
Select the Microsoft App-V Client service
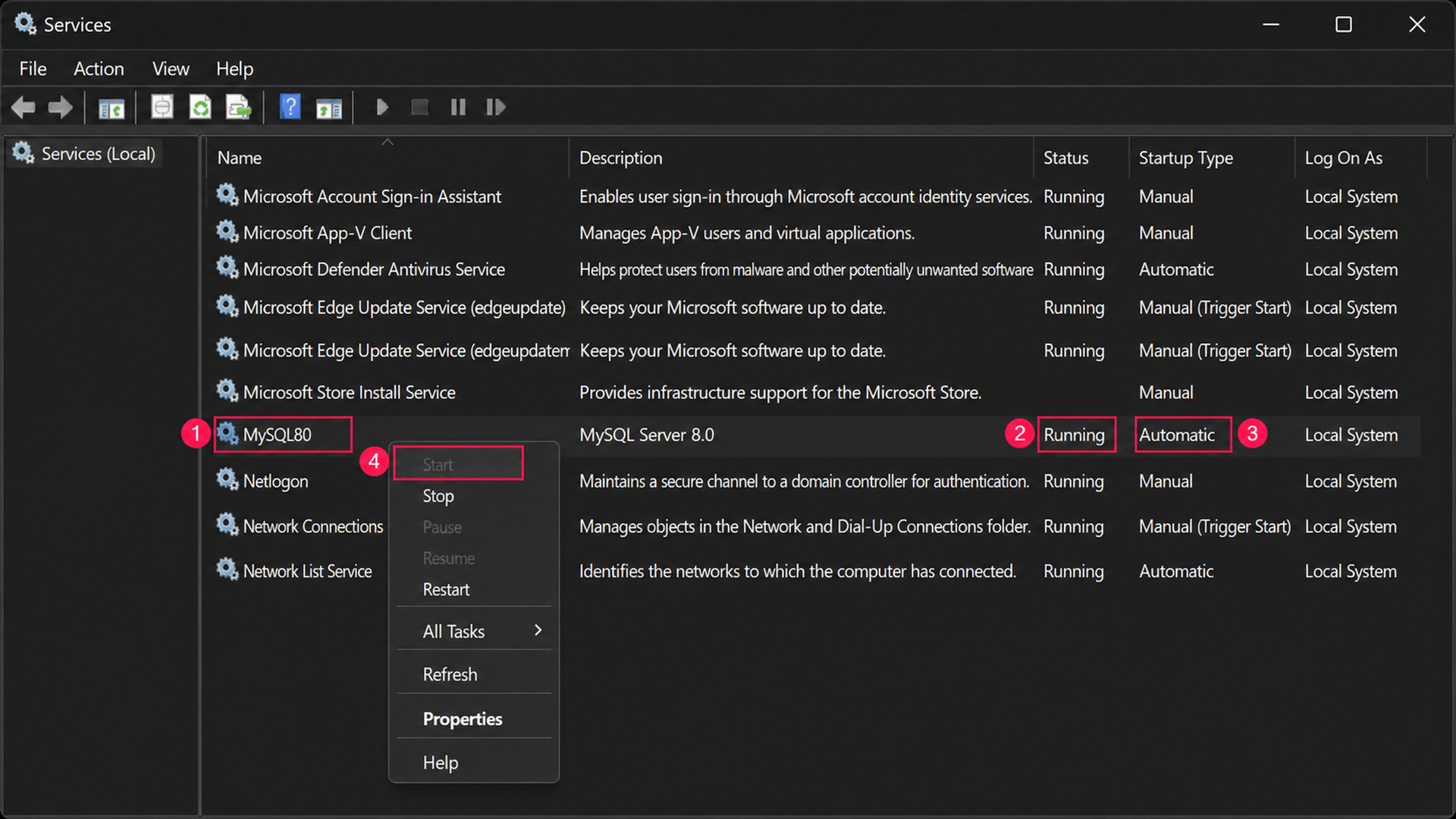click(x=328, y=233)
